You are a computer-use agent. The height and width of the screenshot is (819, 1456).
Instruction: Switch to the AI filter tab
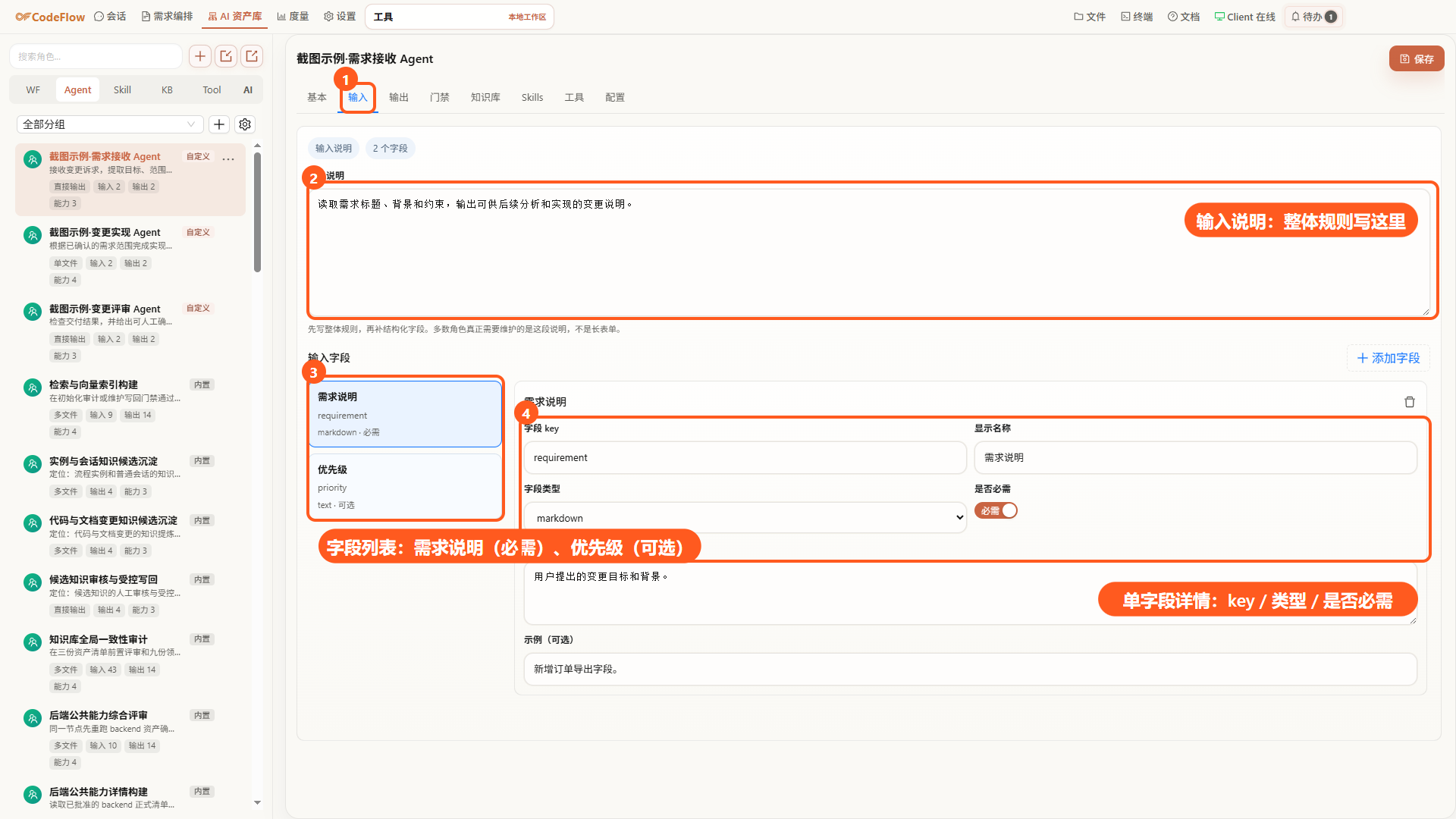tap(248, 89)
